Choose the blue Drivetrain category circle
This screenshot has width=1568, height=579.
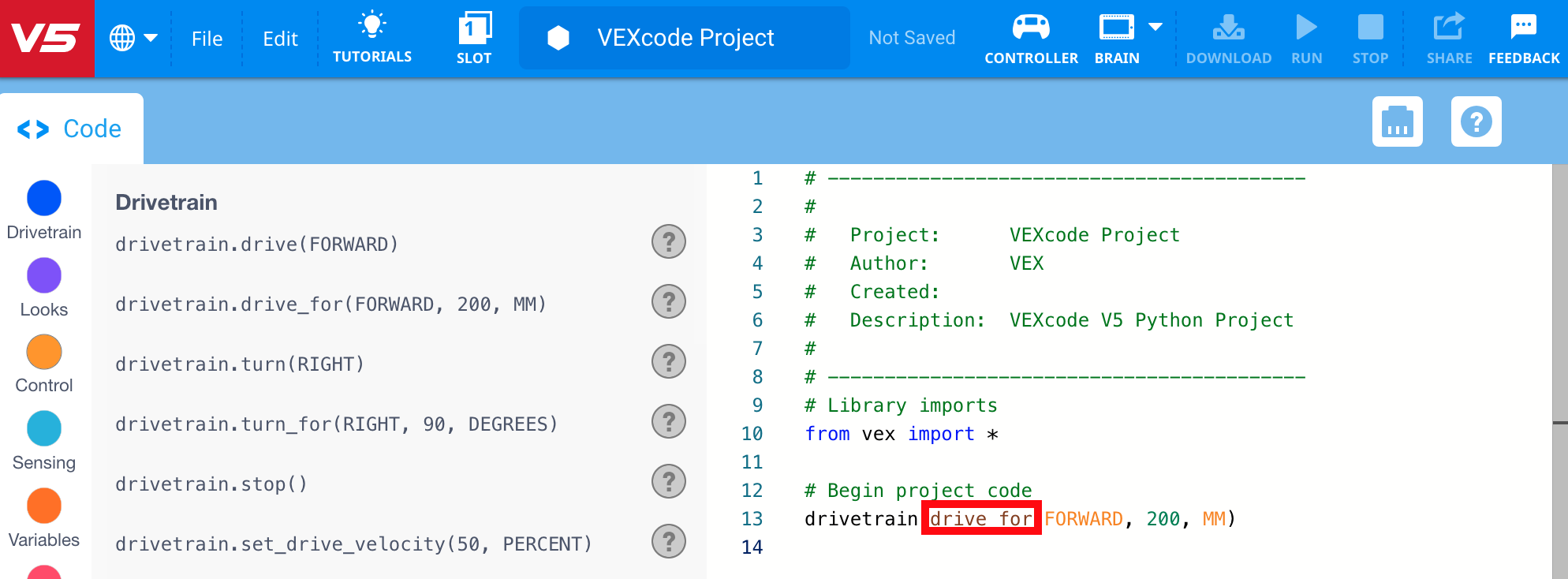pyautogui.click(x=44, y=198)
